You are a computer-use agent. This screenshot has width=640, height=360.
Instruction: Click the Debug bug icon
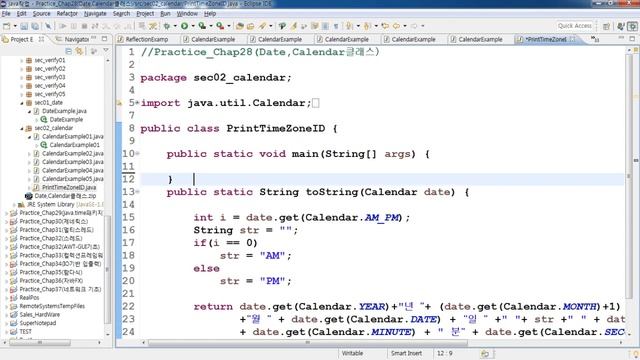coord(167,26)
